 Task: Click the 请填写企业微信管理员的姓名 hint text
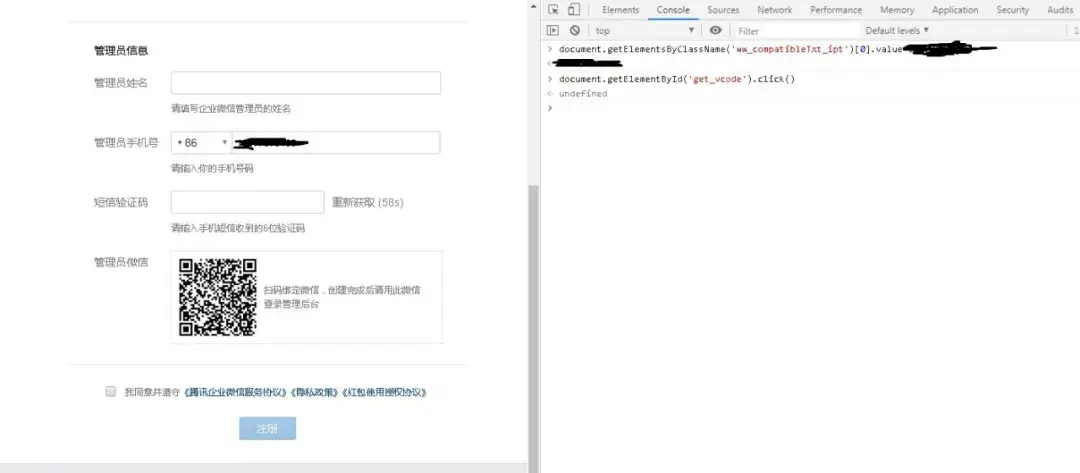tap(231, 109)
